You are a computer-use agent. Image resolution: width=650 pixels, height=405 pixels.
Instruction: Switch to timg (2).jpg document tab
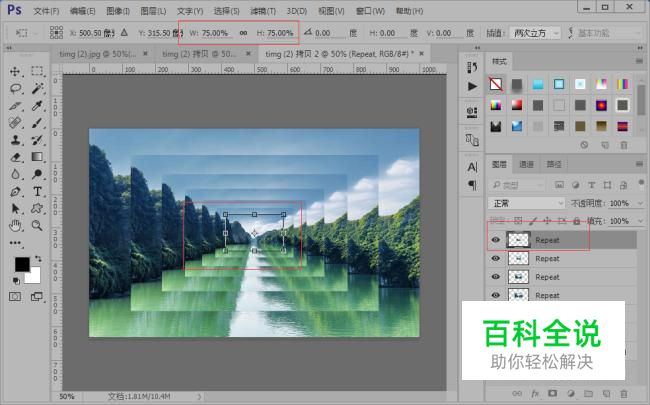click(x=98, y=54)
